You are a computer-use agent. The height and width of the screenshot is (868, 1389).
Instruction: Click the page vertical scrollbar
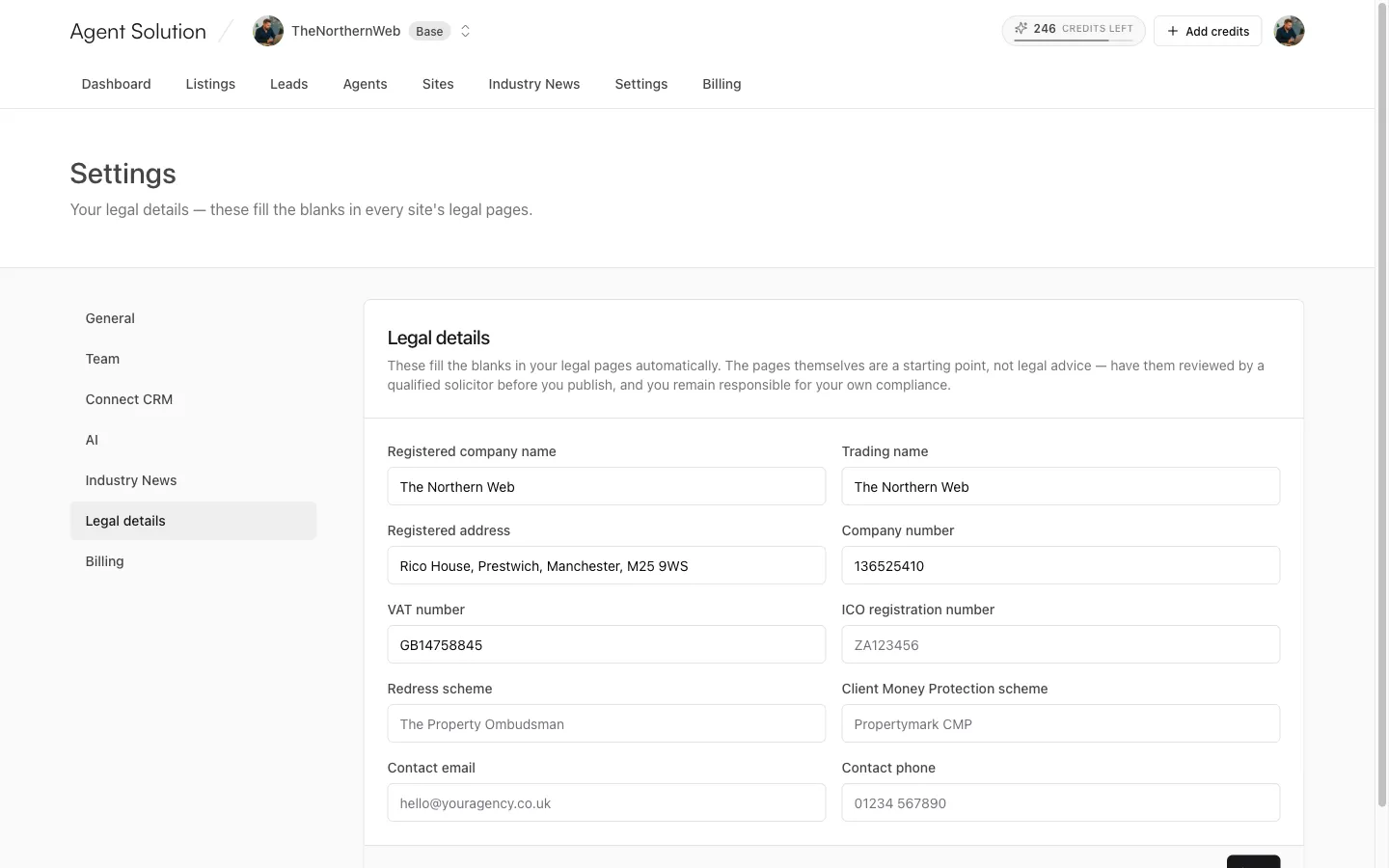pos(1381,405)
